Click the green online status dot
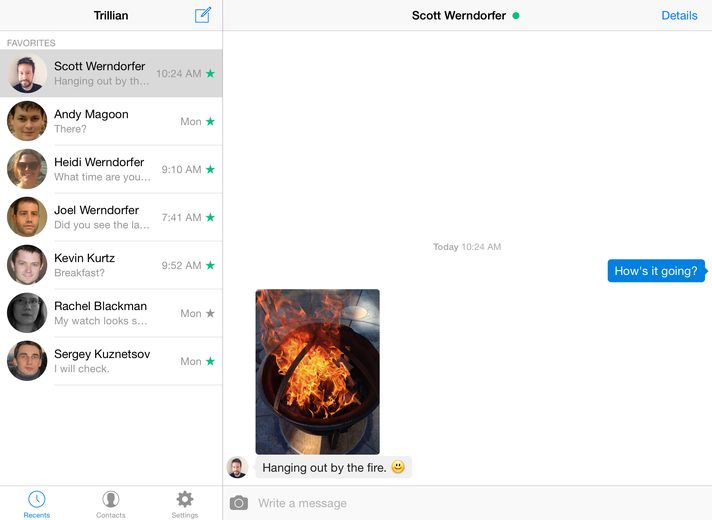712x520 pixels. coord(516,15)
